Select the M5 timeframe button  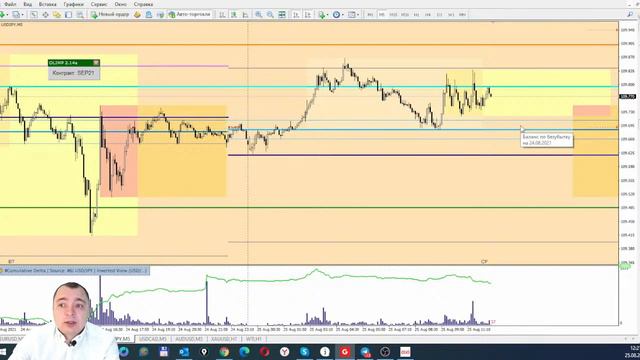pyautogui.click(x=382, y=15)
